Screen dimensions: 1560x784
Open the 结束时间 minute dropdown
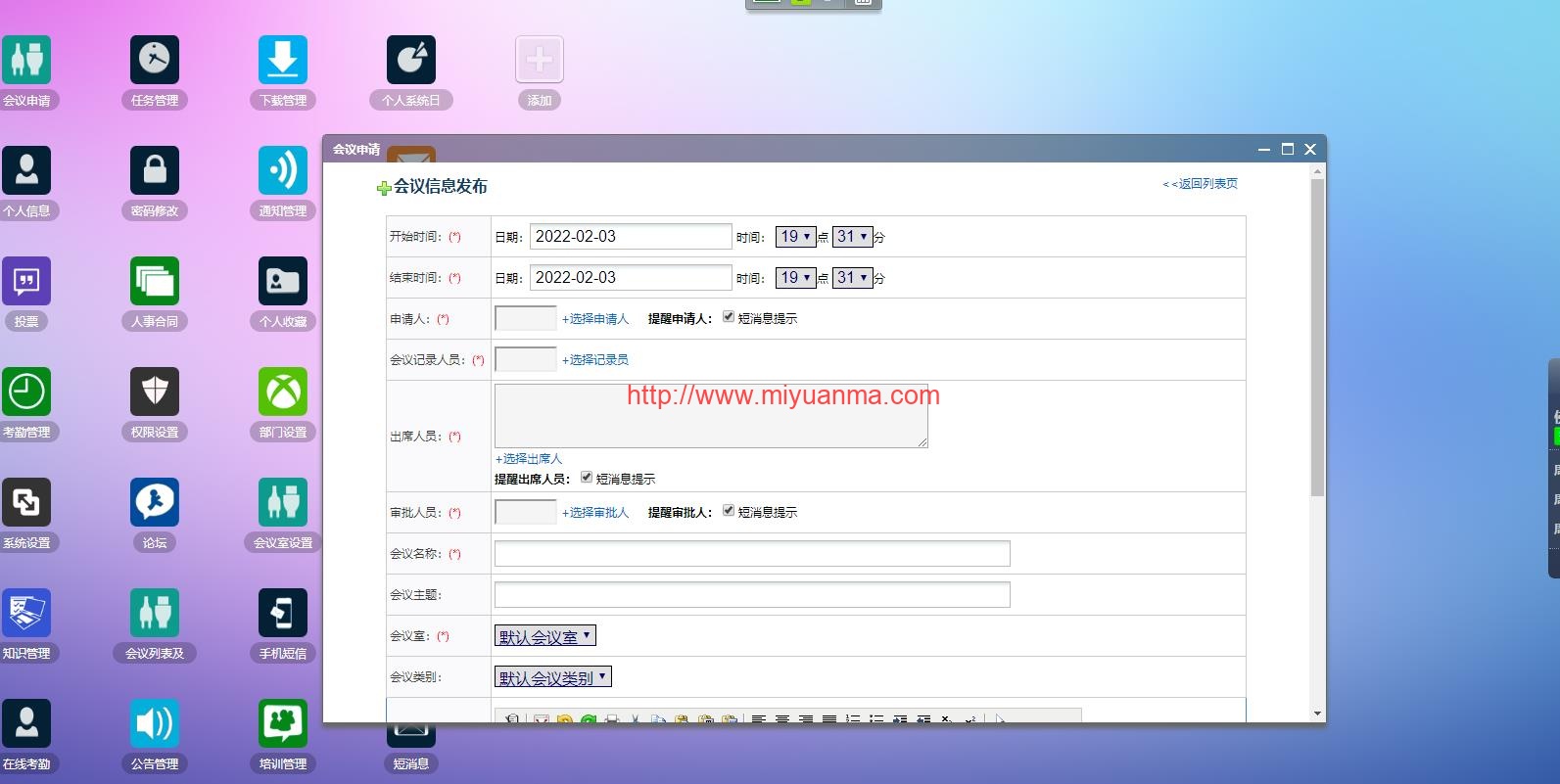[852, 278]
